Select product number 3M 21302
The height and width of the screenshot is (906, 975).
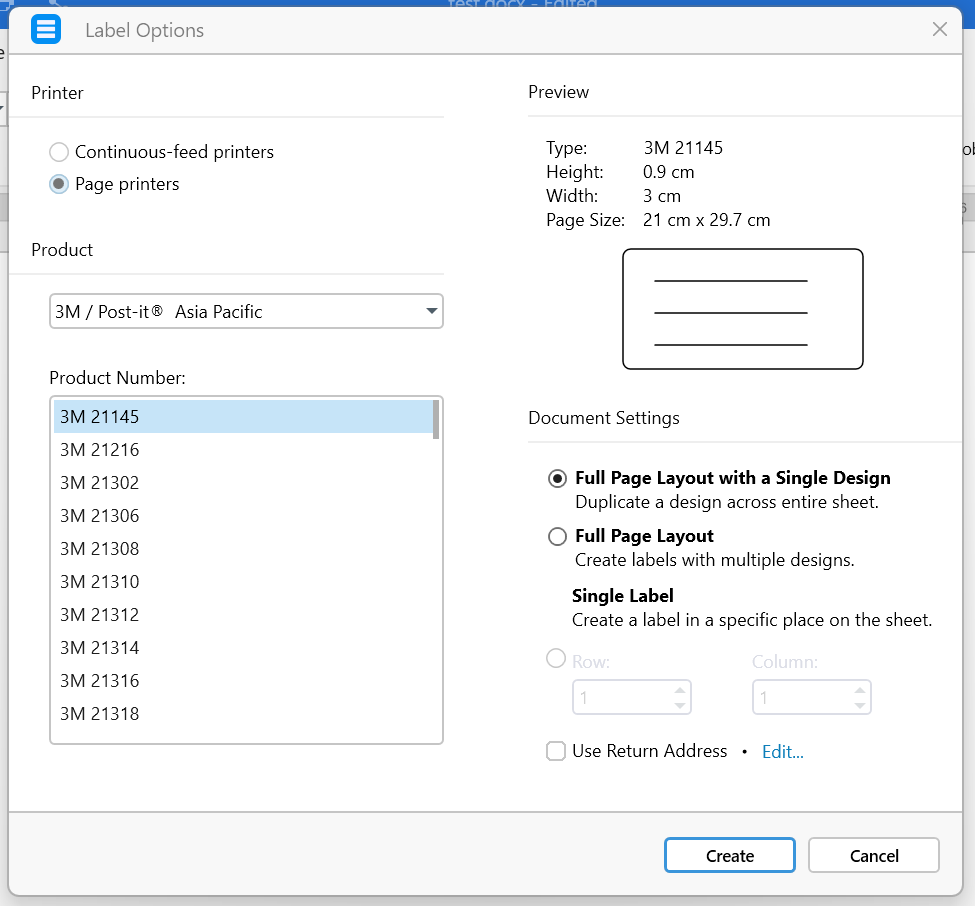click(x=243, y=483)
